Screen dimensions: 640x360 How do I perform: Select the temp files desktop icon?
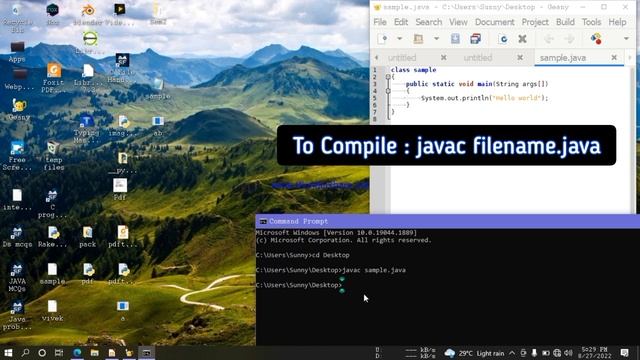(x=53, y=156)
